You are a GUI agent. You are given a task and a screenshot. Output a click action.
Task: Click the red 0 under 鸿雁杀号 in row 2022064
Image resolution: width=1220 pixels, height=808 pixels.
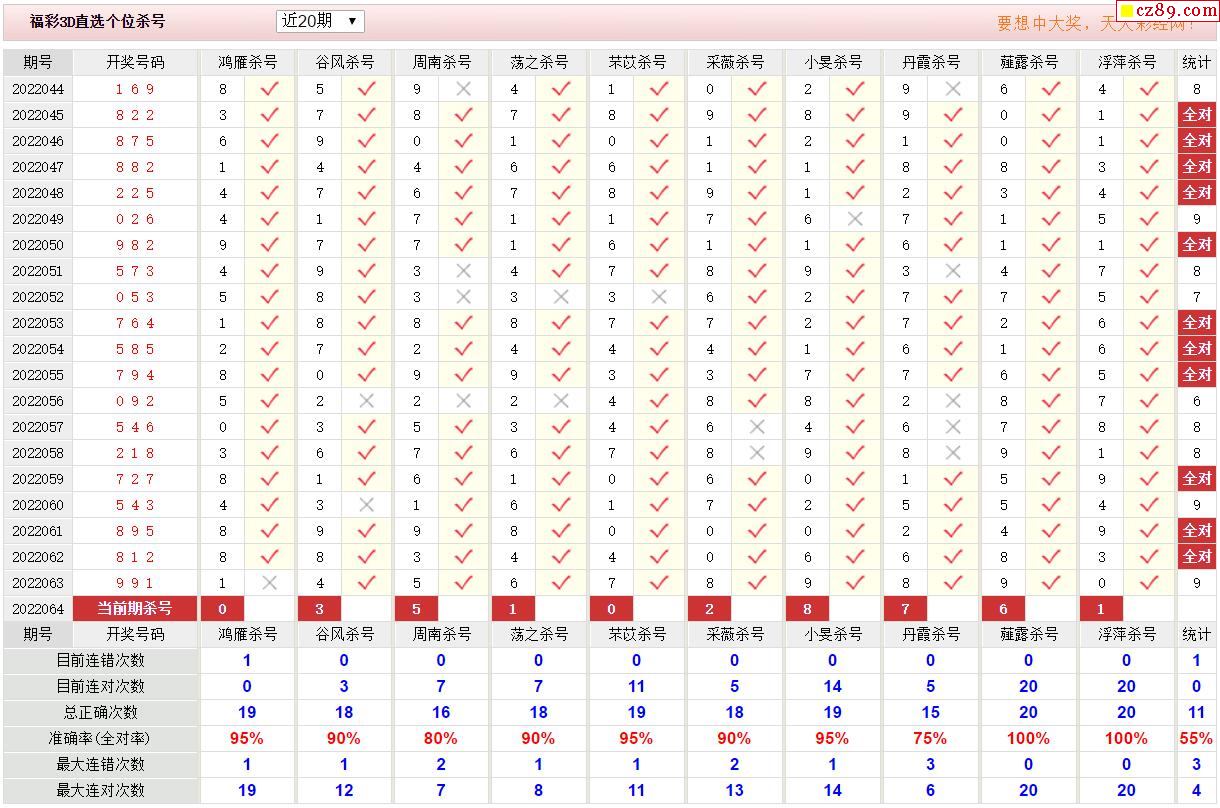click(222, 608)
